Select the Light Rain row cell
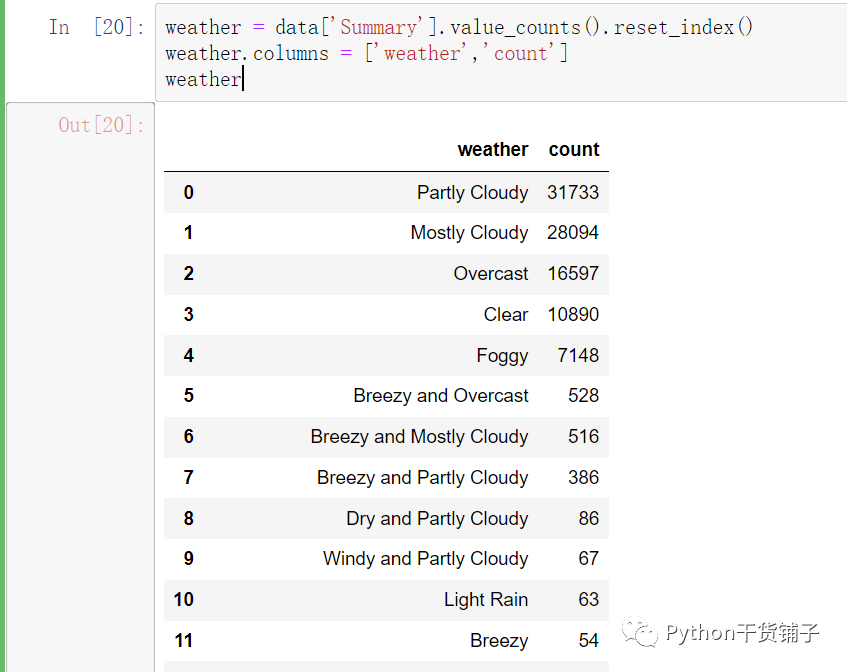 point(486,600)
